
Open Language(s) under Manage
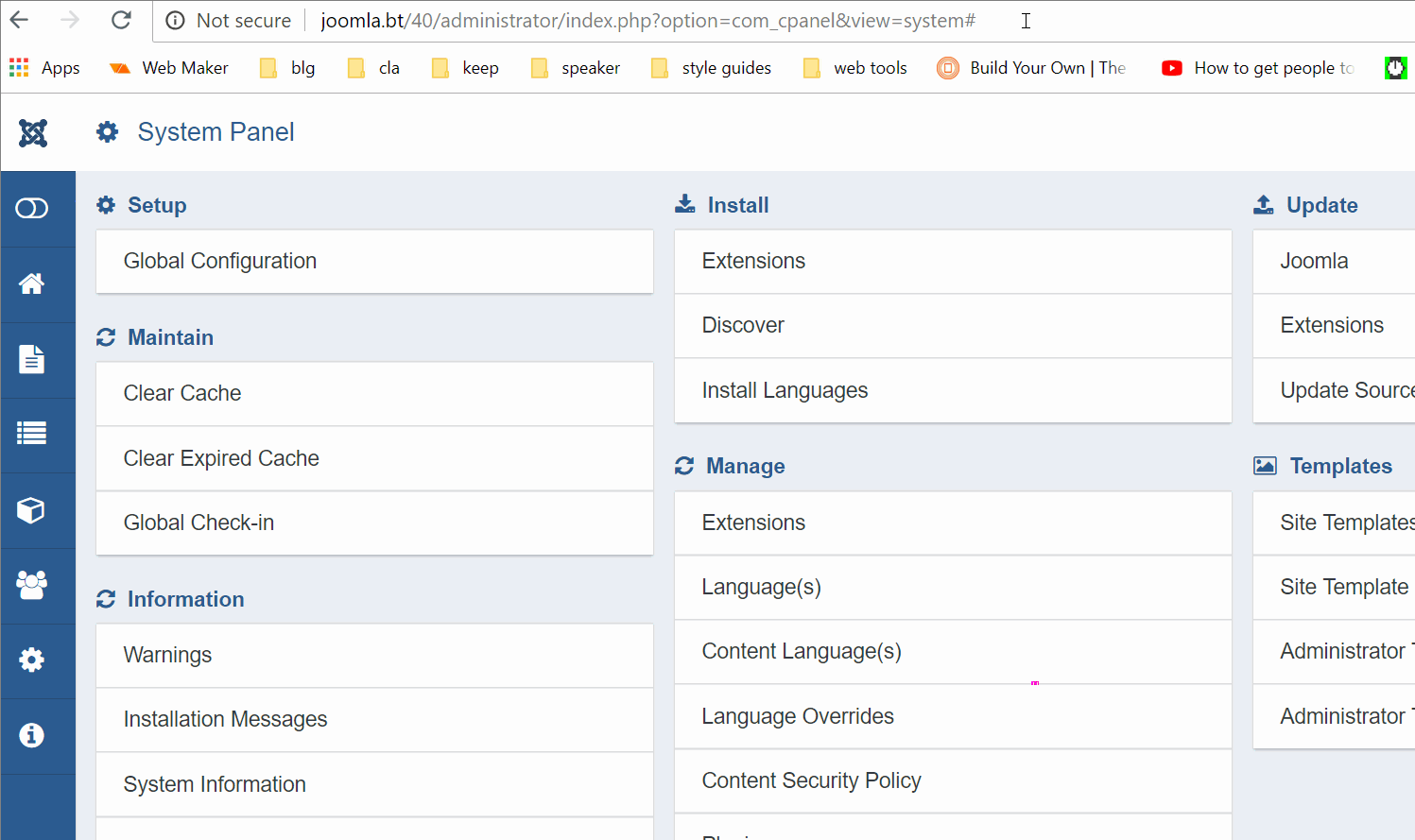953,588
